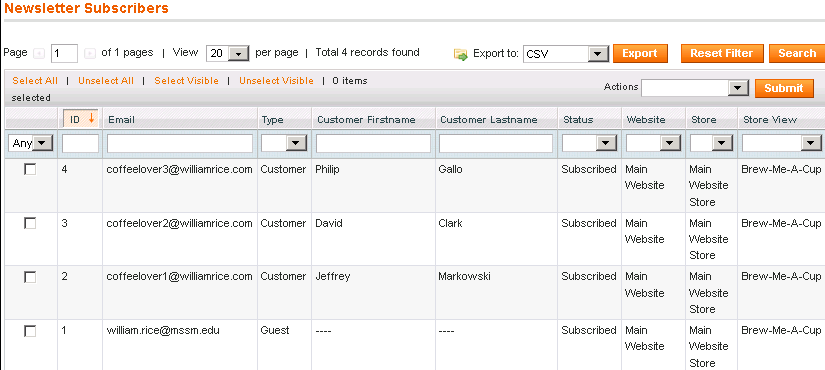
Task: Sort by the Website column header
Action: tap(646, 119)
